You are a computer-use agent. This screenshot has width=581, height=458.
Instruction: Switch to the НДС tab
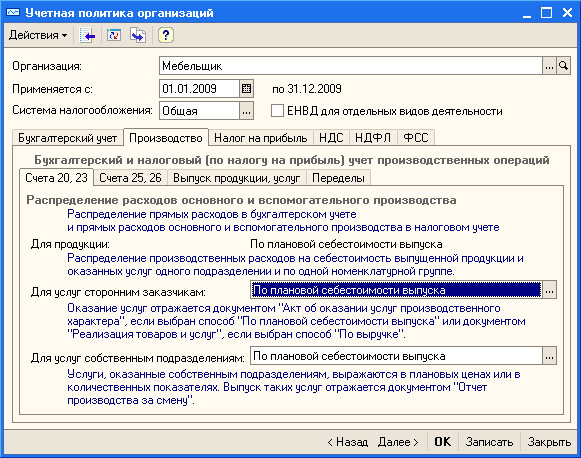click(x=331, y=138)
